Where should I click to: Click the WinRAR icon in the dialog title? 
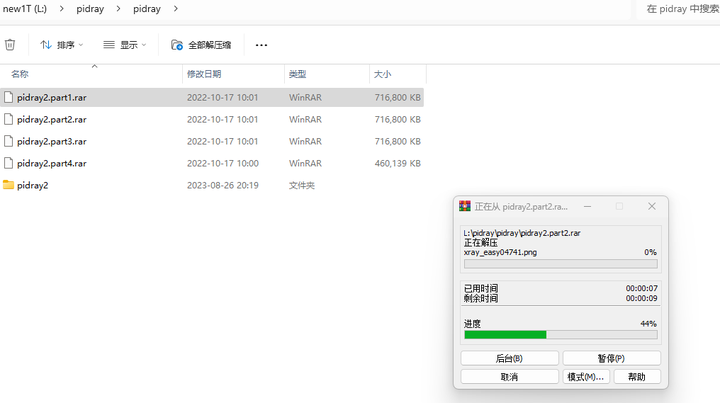(465, 206)
